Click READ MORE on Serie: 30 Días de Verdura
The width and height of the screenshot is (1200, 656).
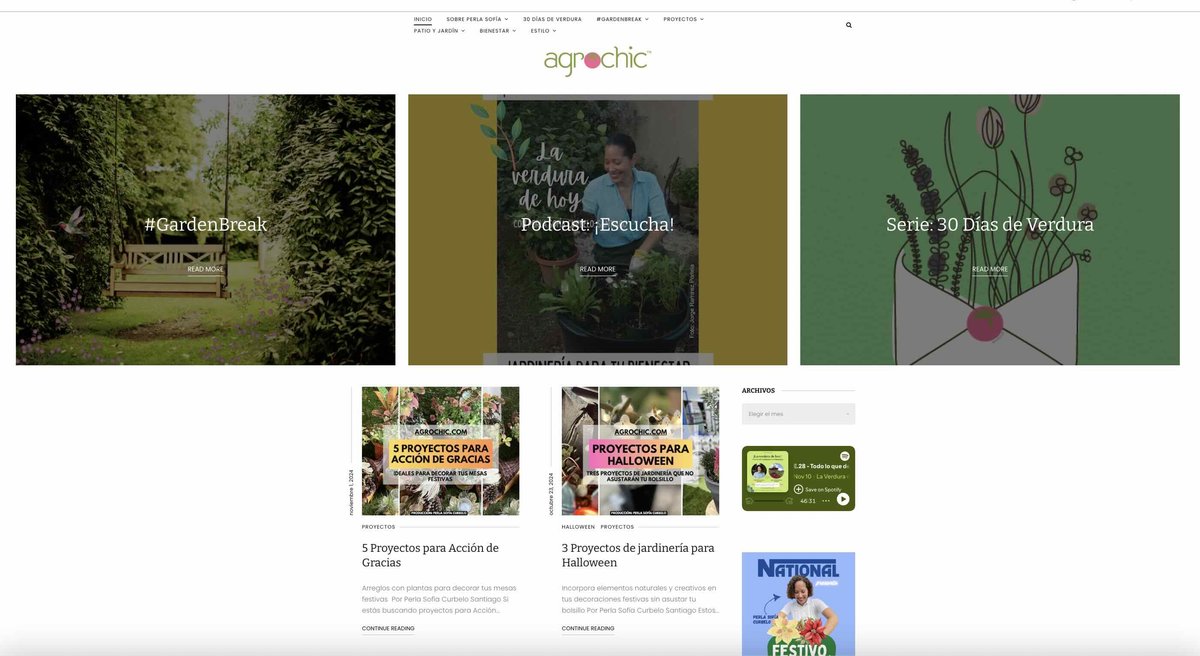988,268
